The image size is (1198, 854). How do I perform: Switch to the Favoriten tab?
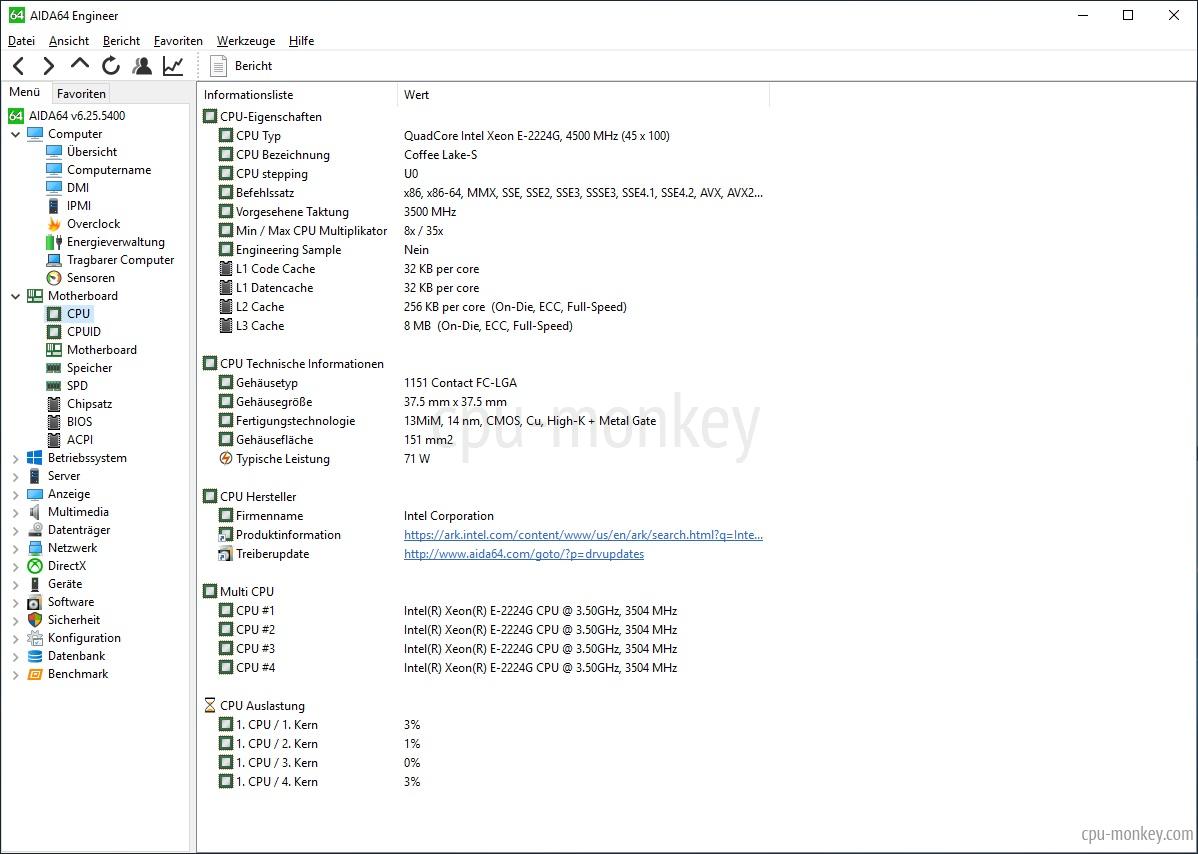(81, 93)
